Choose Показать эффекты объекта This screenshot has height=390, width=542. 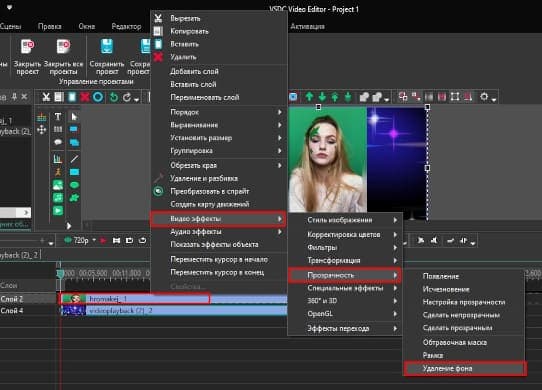click(219, 244)
